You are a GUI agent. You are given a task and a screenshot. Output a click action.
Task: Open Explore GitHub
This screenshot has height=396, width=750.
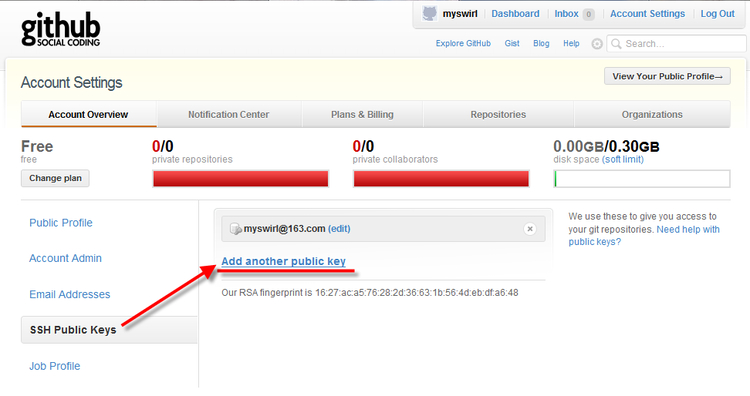pos(463,44)
